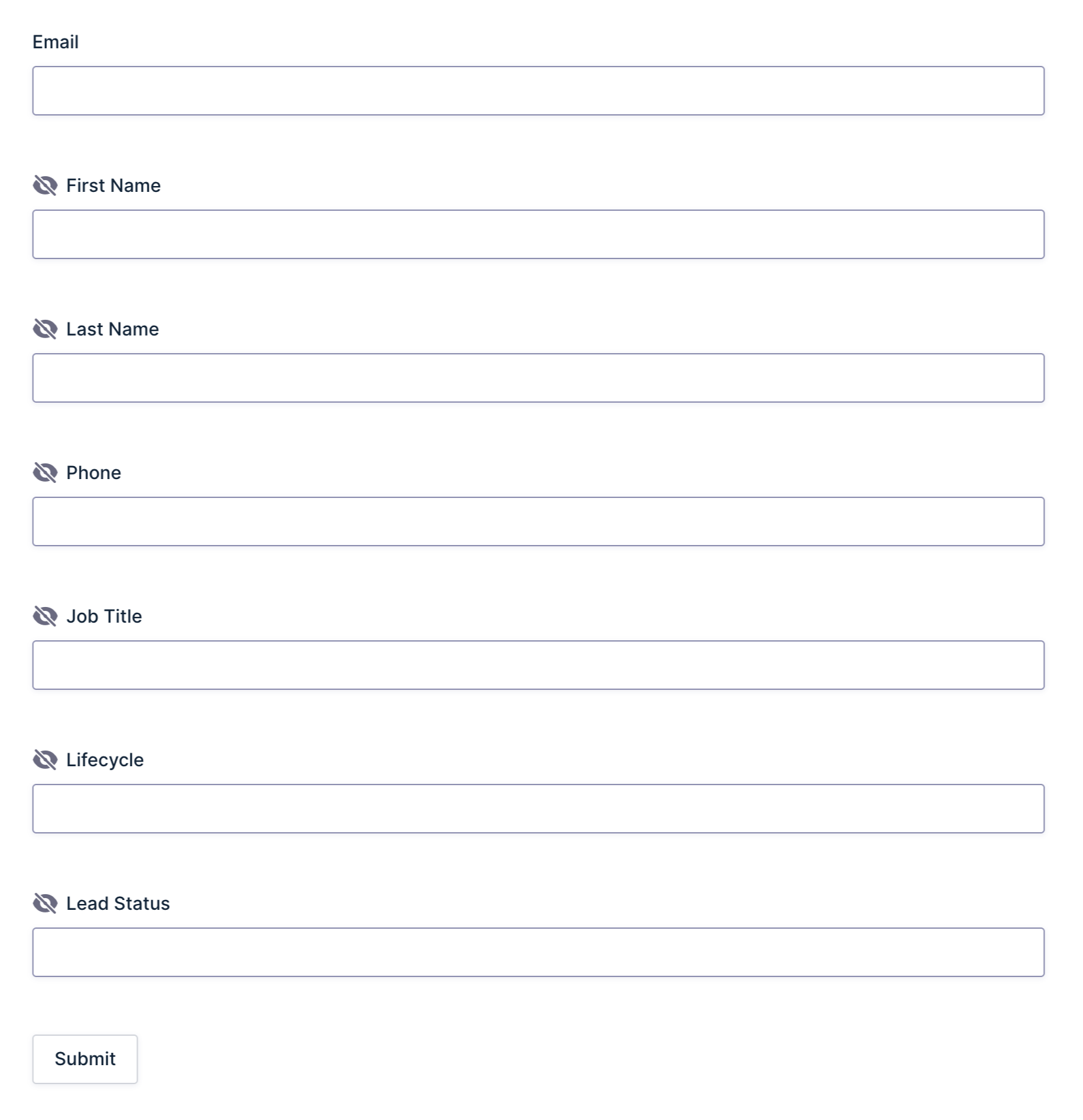The height and width of the screenshot is (1120, 1083).
Task: Click the hidden-eye icon beside First Name
Action: pos(45,185)
